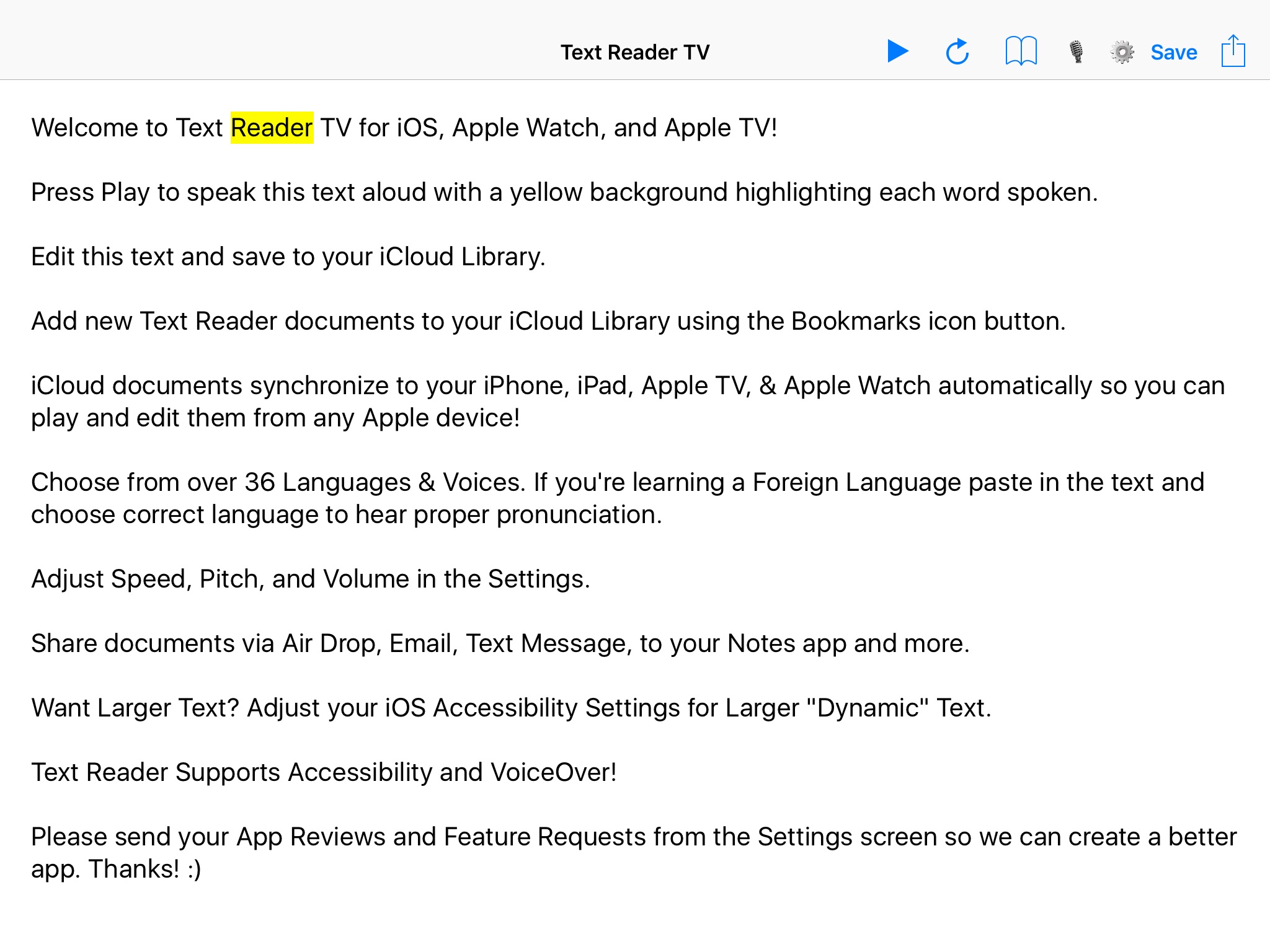Tap the Share documents via Air Drop line
The width and height of the screenshot is (1270, 952).
(500, 643)
